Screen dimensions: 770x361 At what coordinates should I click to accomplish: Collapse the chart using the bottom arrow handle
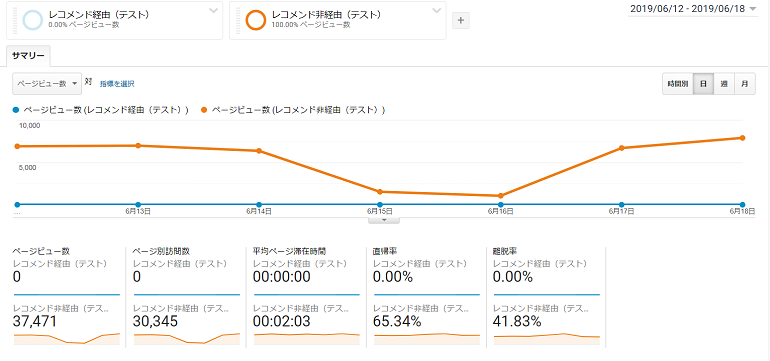(384, 221)
